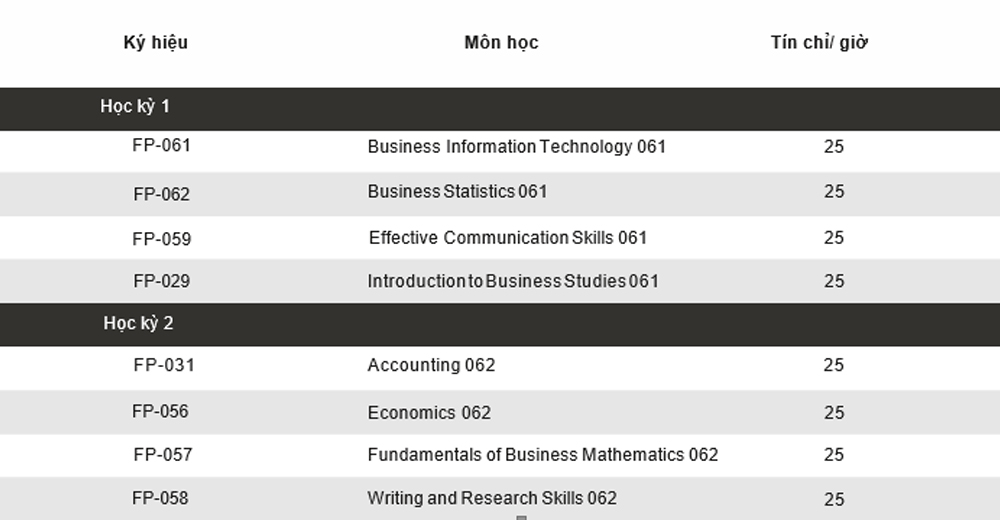Open the Economics 062 course
Screen dimensions: 1000x520
(x=429, y=412)
